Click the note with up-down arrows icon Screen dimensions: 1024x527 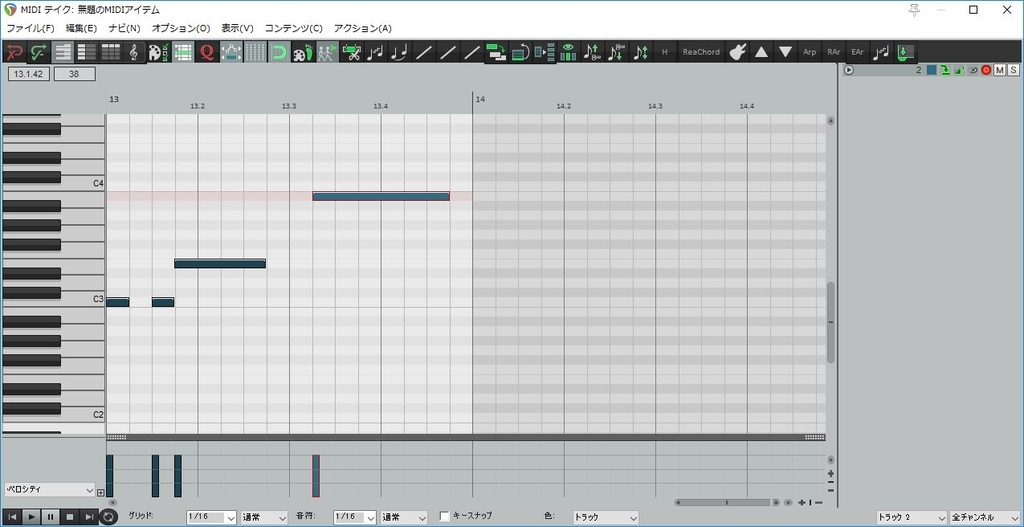click(641, 52)
